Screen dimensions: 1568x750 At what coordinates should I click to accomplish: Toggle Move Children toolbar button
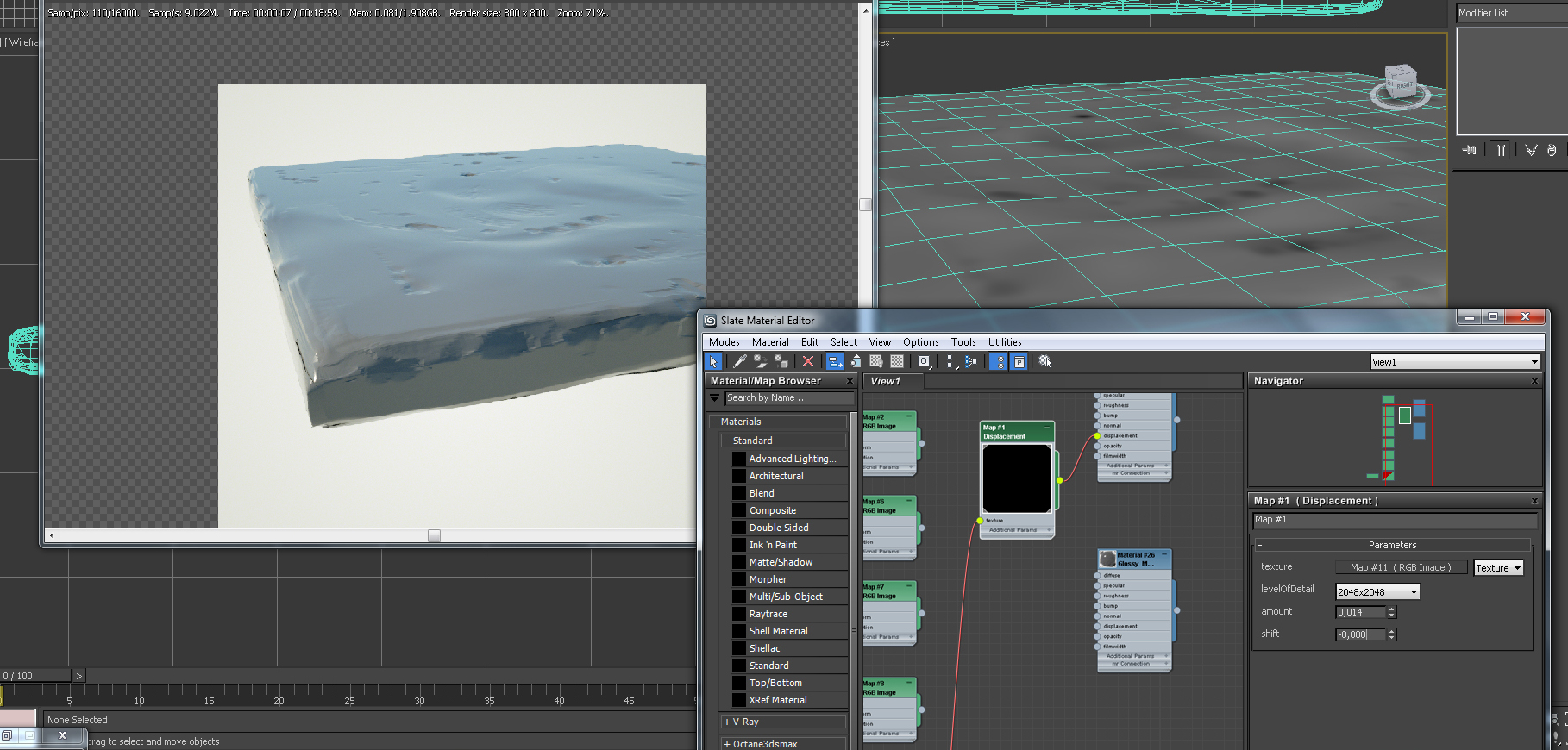pyautogui.click(x=835, y=362)
